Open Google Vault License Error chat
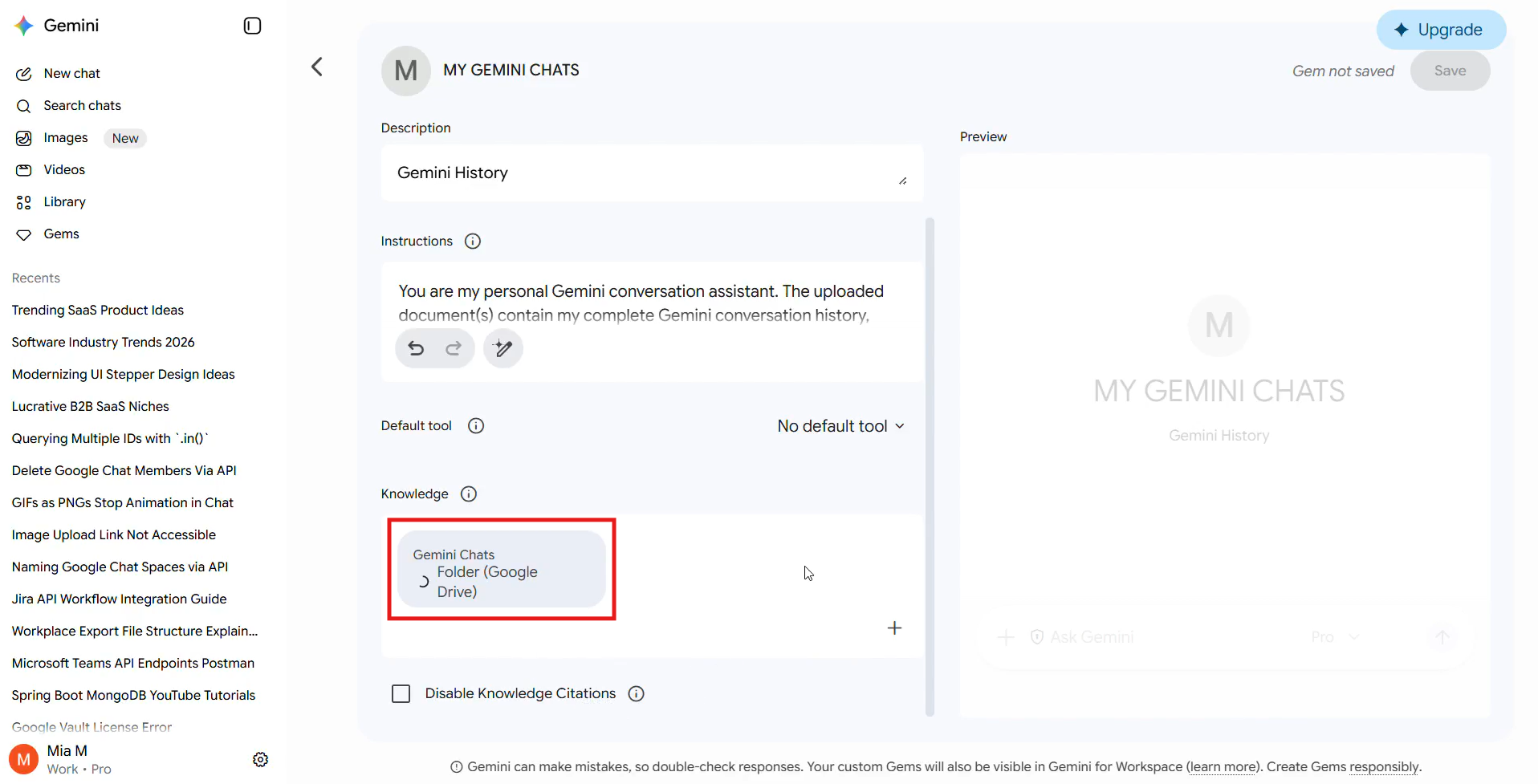Screen dimensions: 1538x784 [92, 728]
